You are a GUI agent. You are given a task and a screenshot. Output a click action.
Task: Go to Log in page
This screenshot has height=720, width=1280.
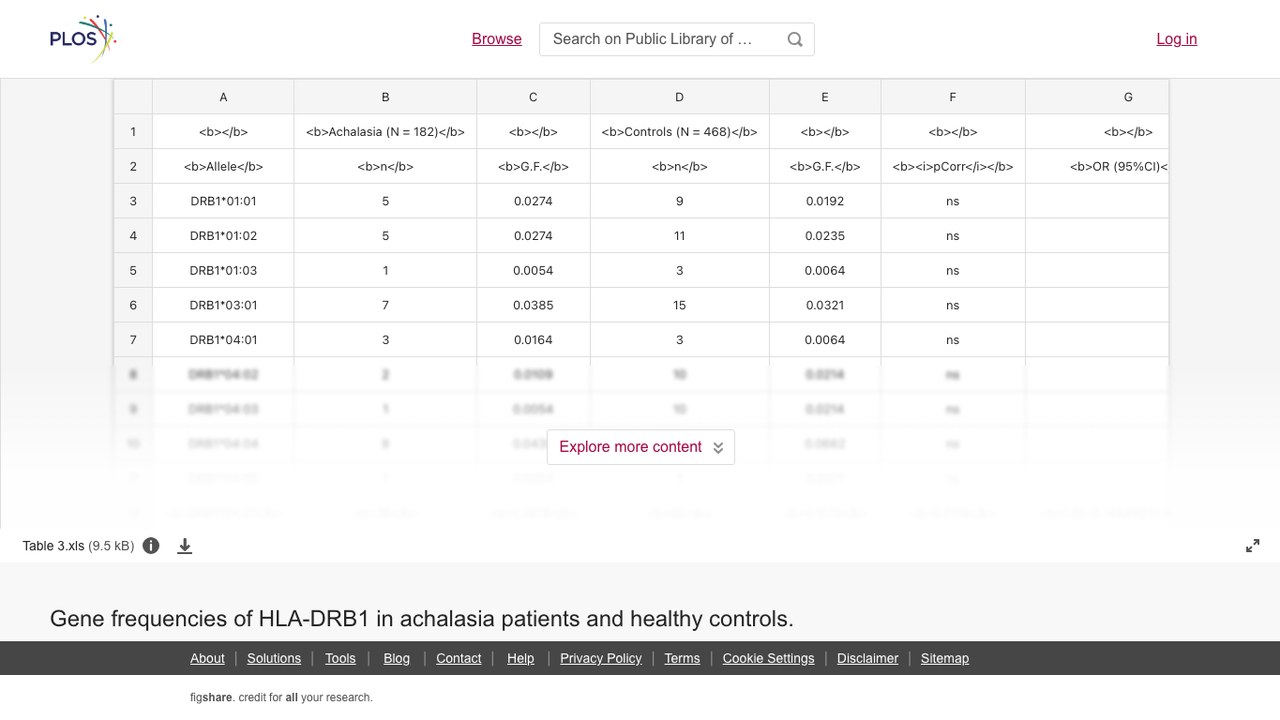1177,39
